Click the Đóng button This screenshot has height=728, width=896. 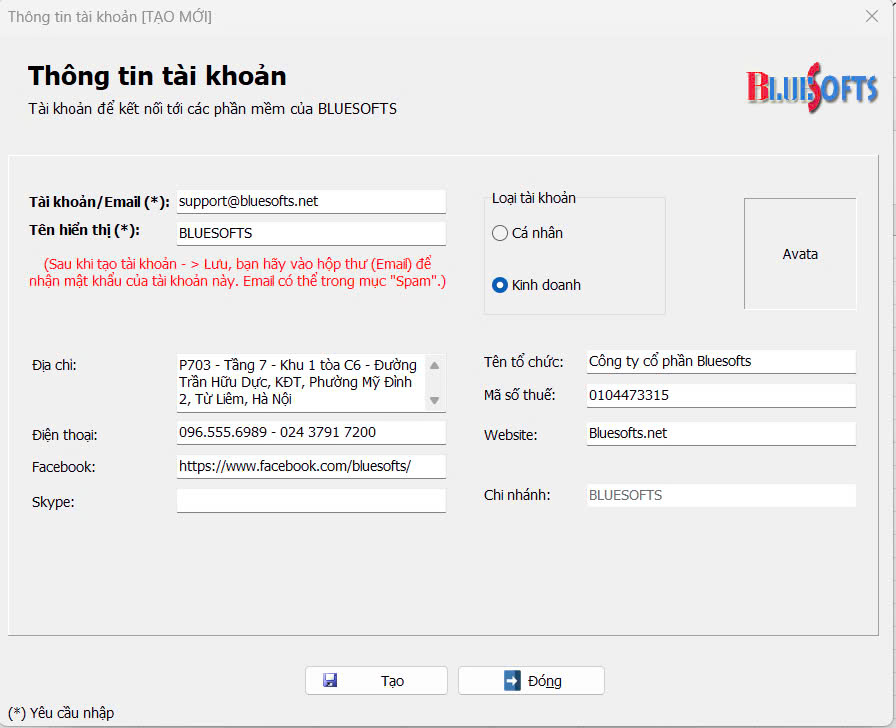531,681
